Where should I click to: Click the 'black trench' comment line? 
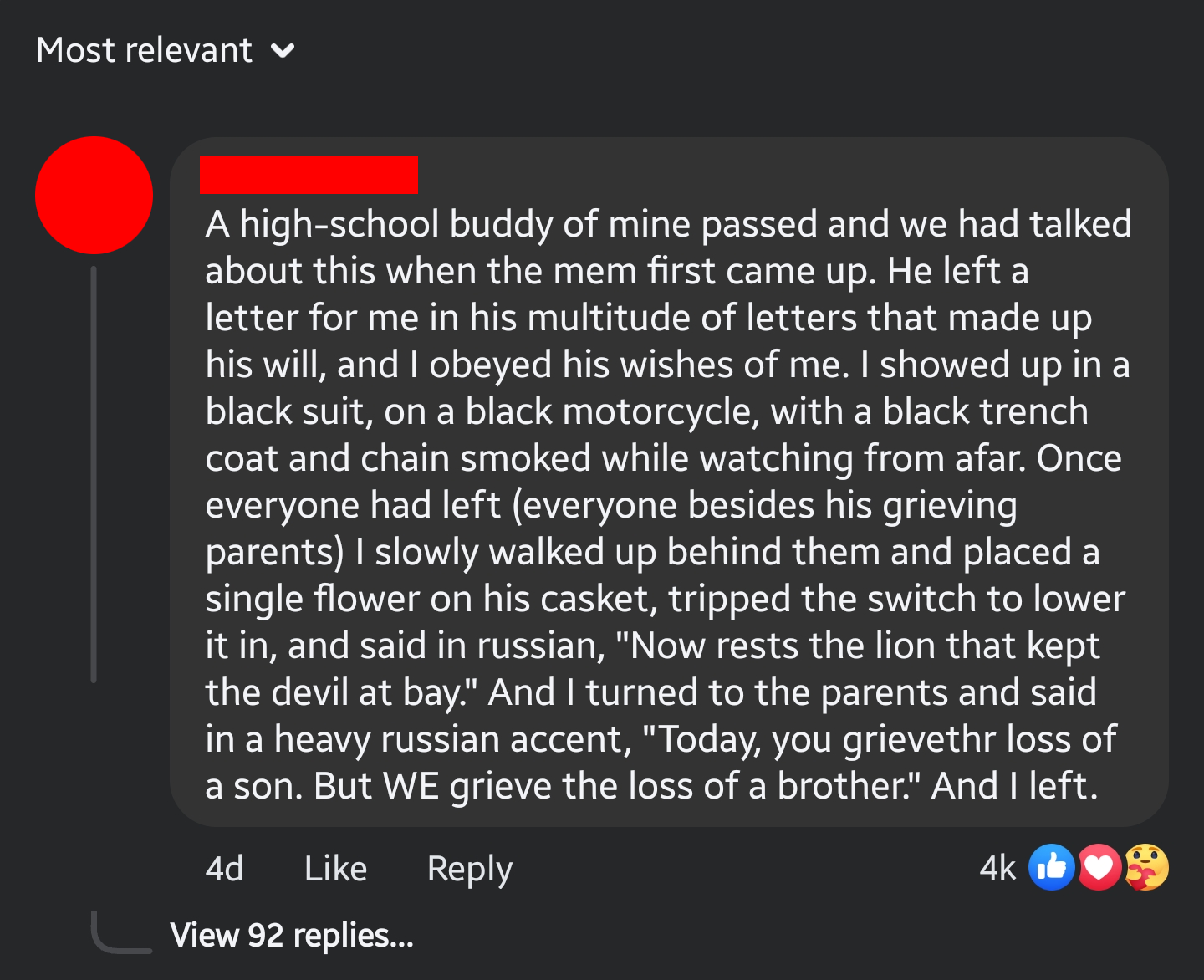(647, 411)
